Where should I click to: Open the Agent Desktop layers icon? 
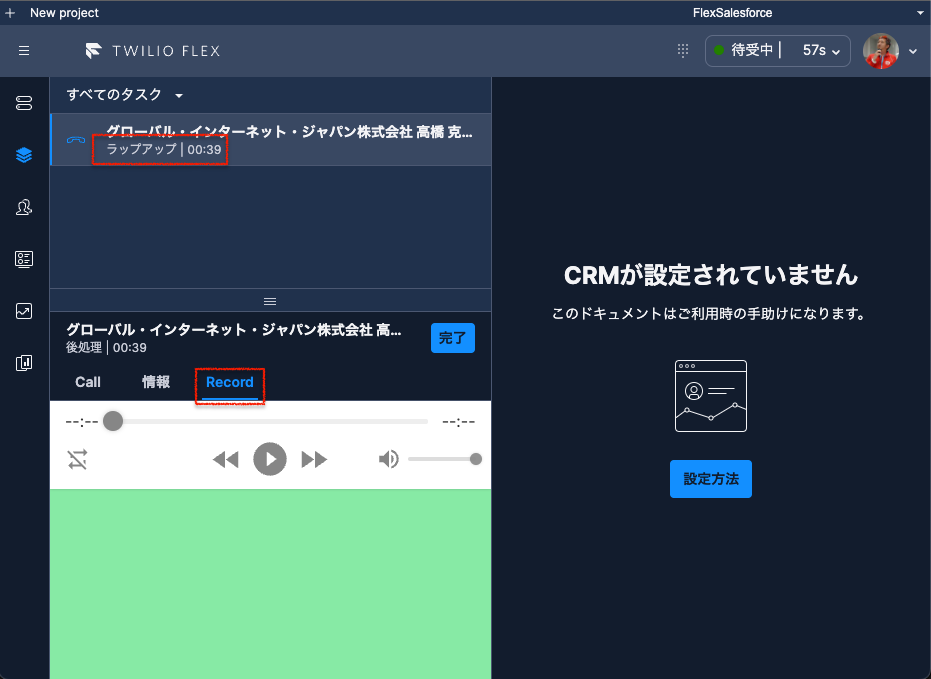(x=24, y=155)
